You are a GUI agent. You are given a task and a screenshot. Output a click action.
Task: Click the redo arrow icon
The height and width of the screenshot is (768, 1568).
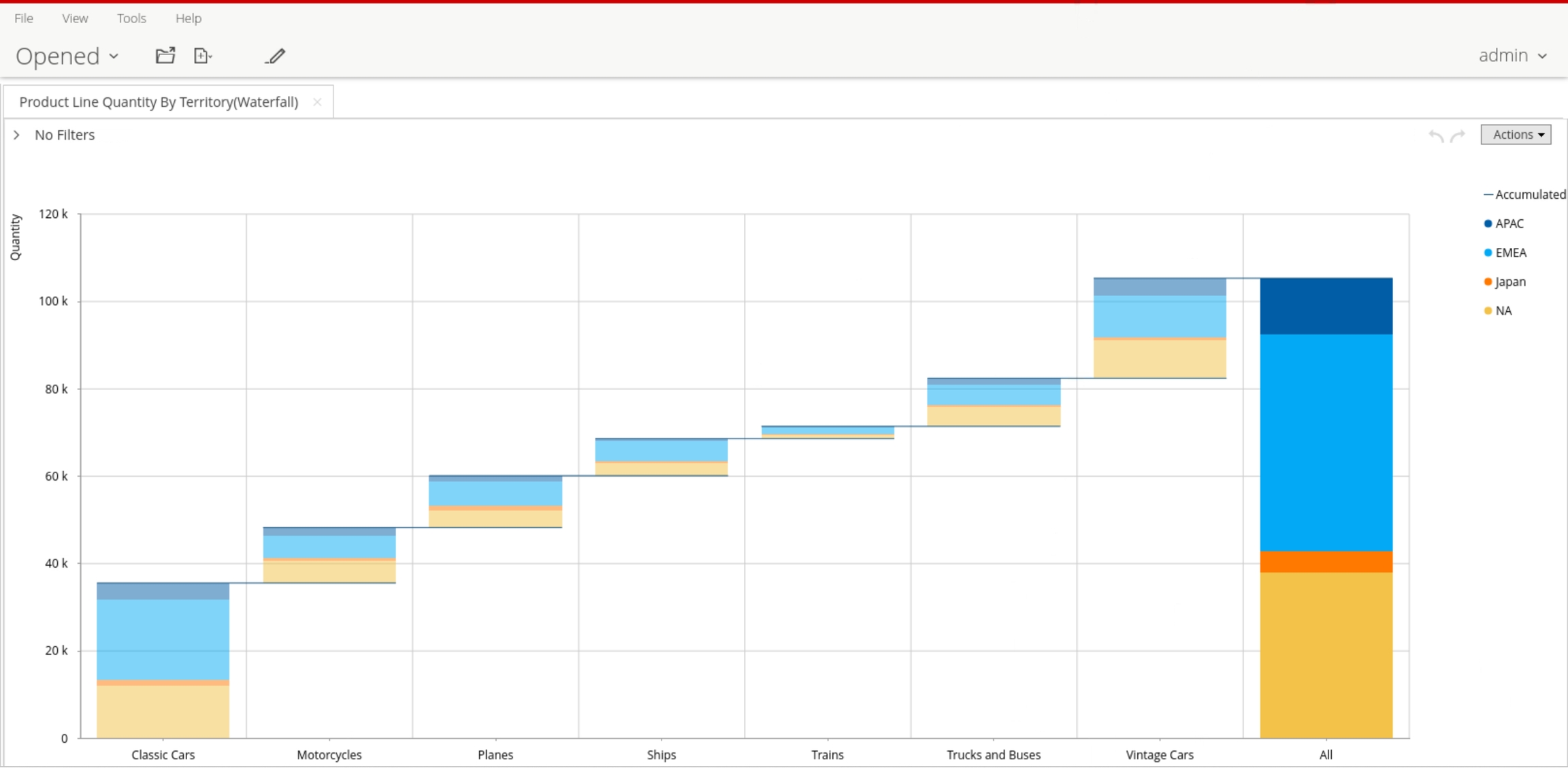[x=1458, y=135]
